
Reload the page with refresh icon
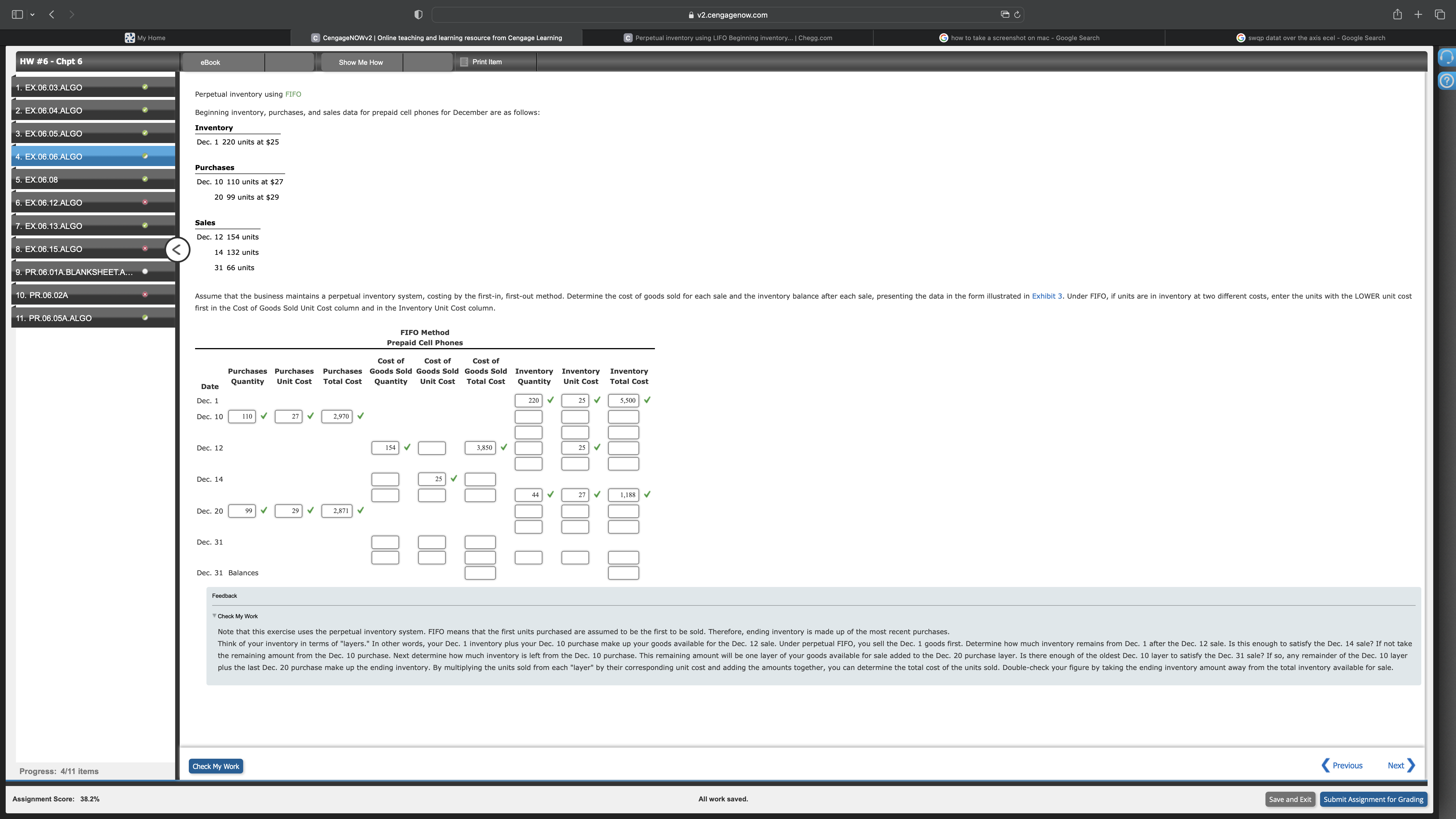[1017, 15]
